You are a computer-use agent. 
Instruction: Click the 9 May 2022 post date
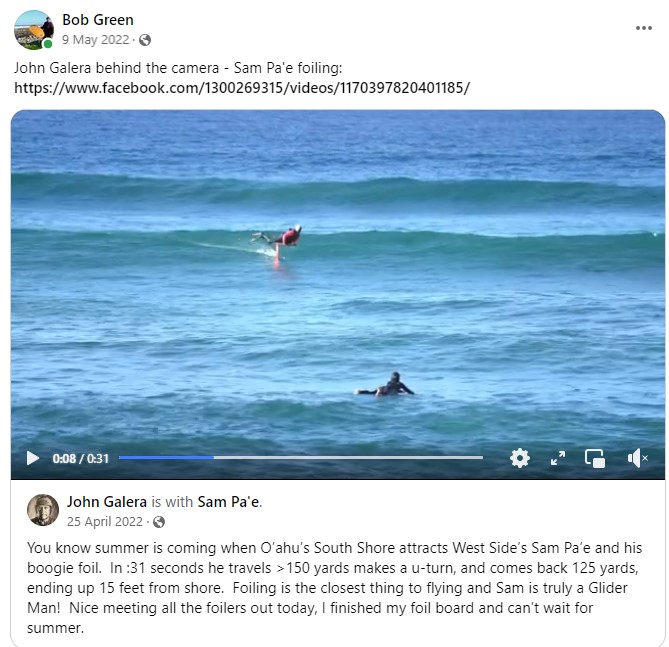tap(96, 40)
